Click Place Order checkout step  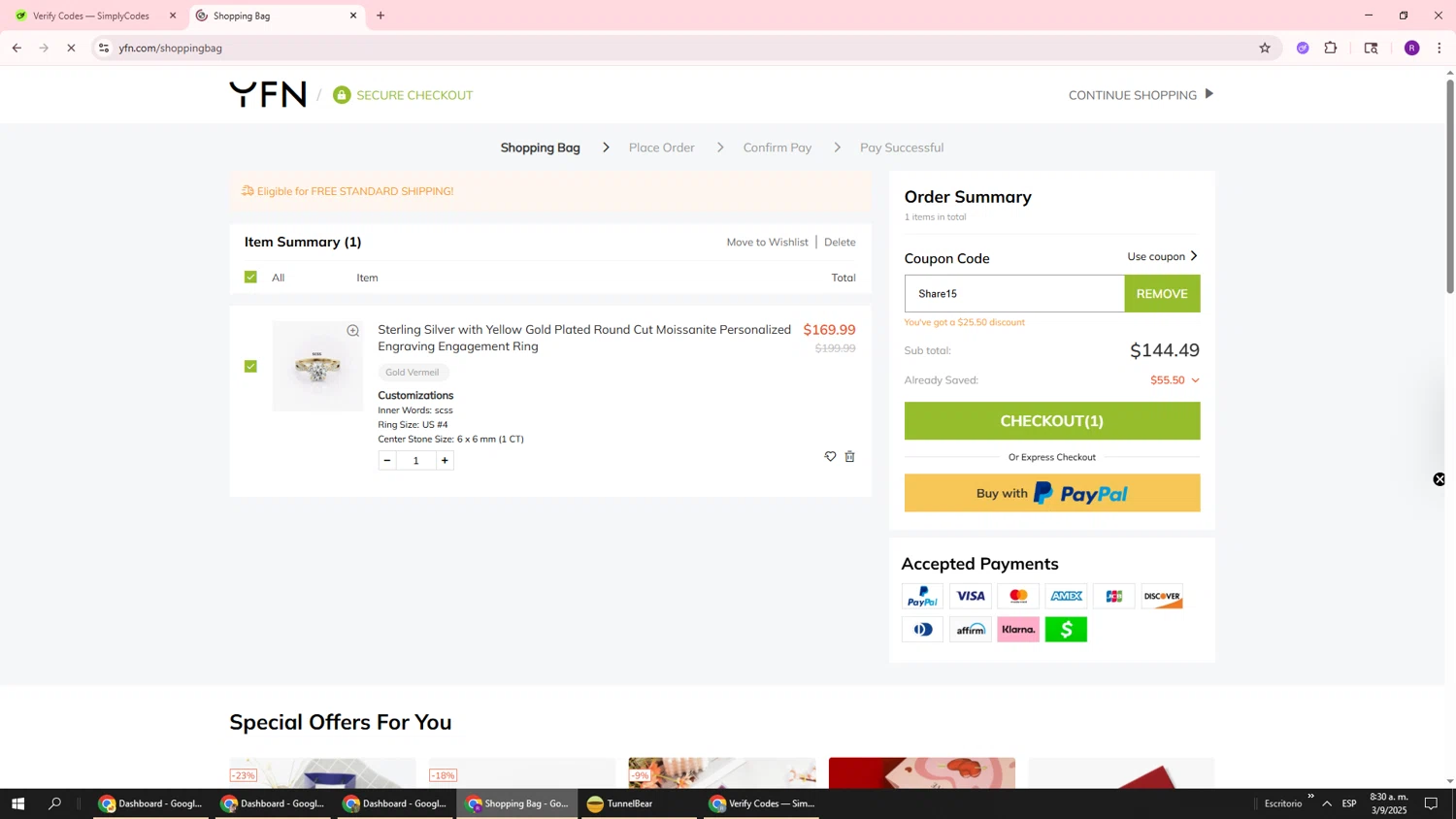pyautogui.click(x=662, y=147)
